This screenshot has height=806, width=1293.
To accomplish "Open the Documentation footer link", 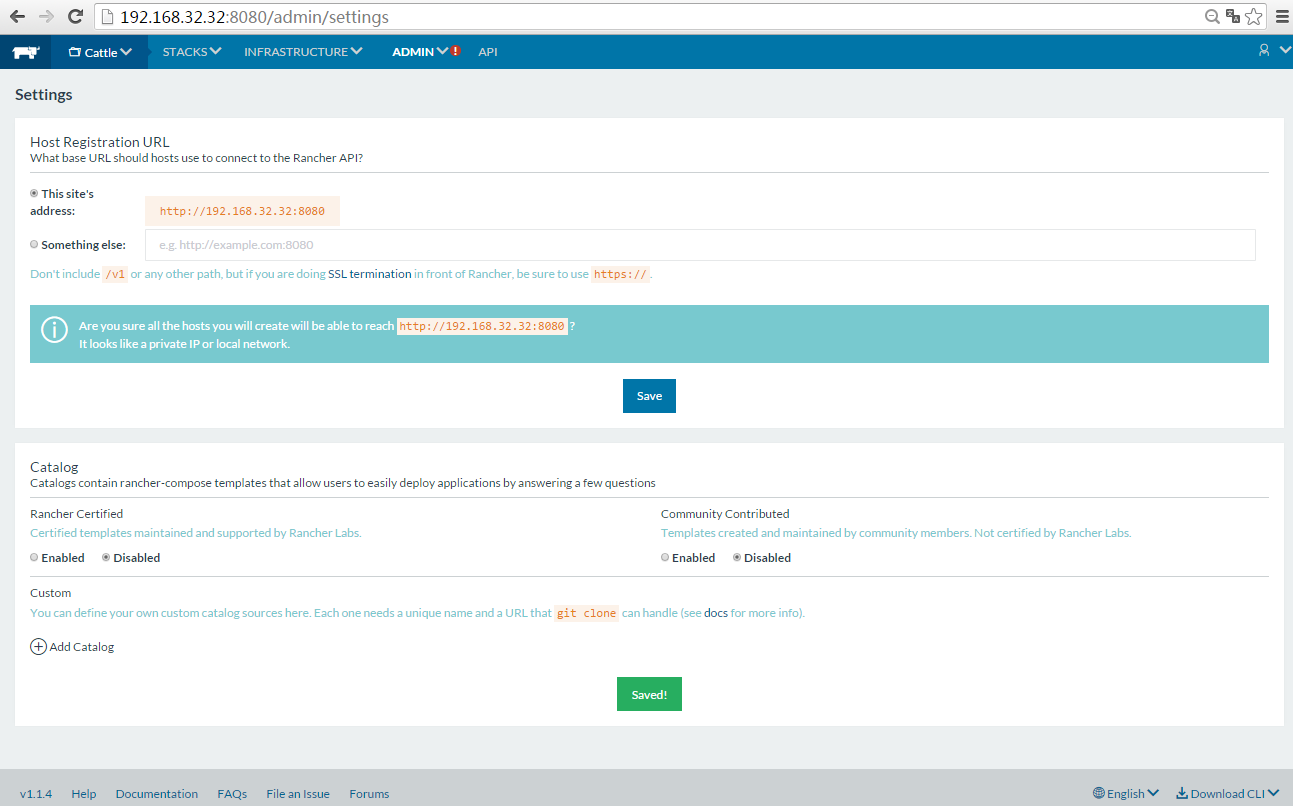I will (157, 794).
